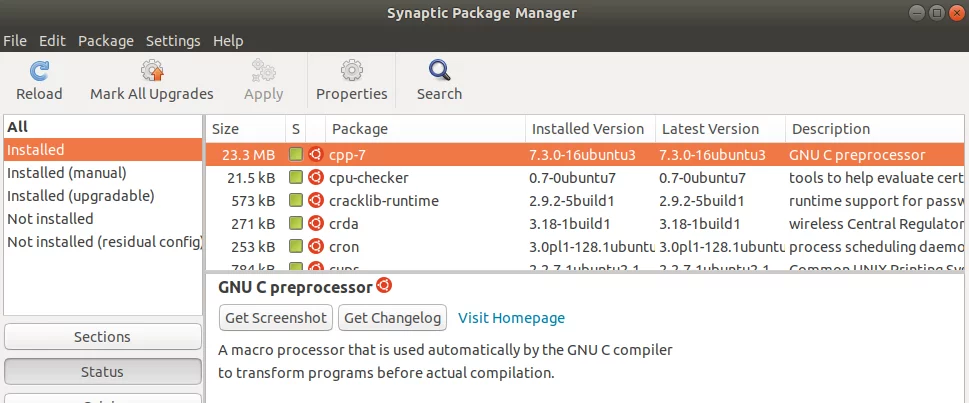The height and width of the screenshot is (403, 969).
Task: Click the Ubuntu support icon beside cpu-checker
Action: (x=315, y=178)
